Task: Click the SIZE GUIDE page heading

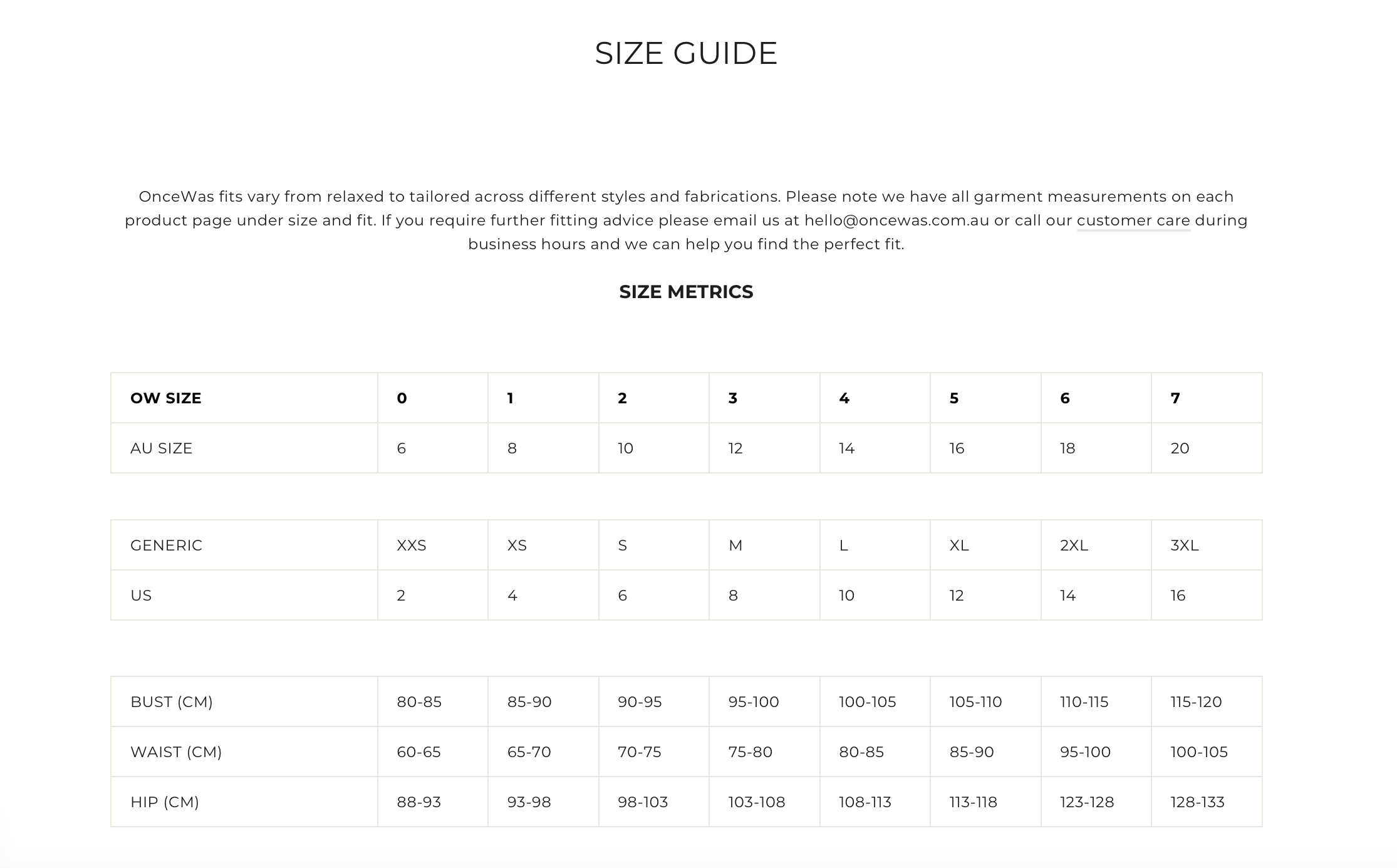Action: tap(686, 53)
